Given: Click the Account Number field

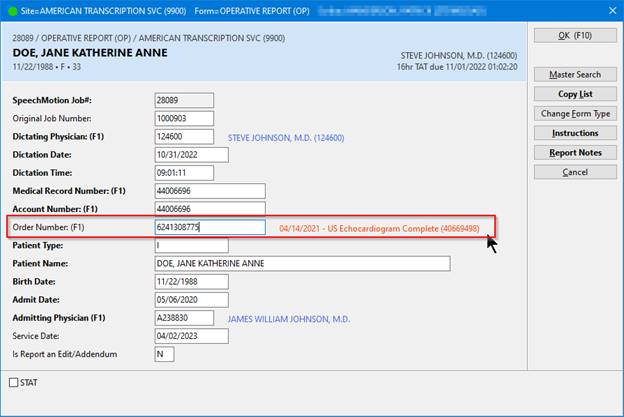Looking at the screenshot, I should point(210,209).
